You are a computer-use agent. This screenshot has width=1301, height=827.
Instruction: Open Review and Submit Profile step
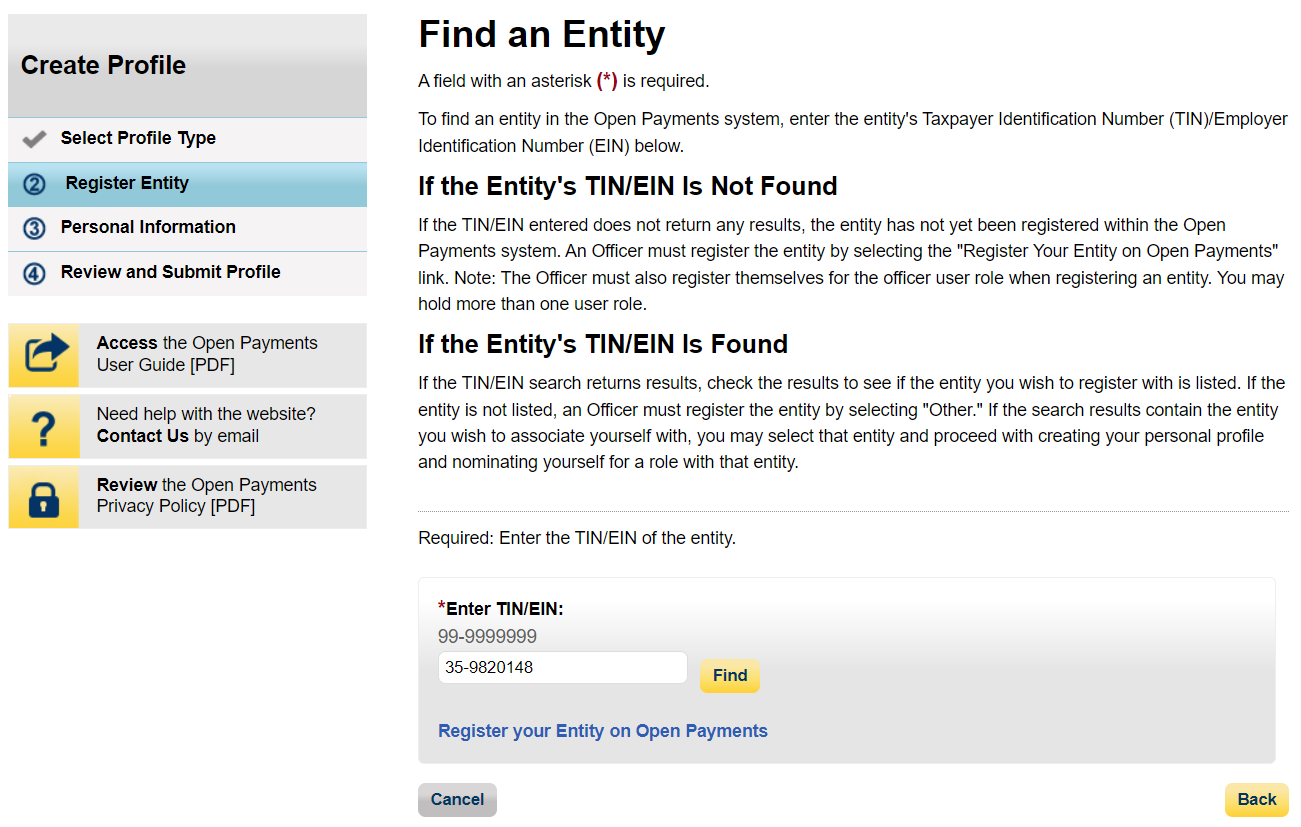point(170,272)
